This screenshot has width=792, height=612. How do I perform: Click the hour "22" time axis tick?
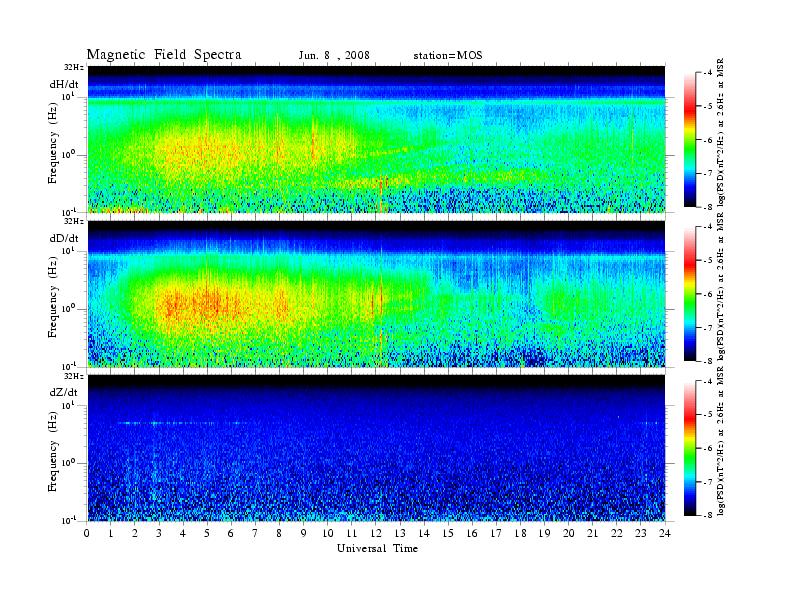(x=617, y=533)
